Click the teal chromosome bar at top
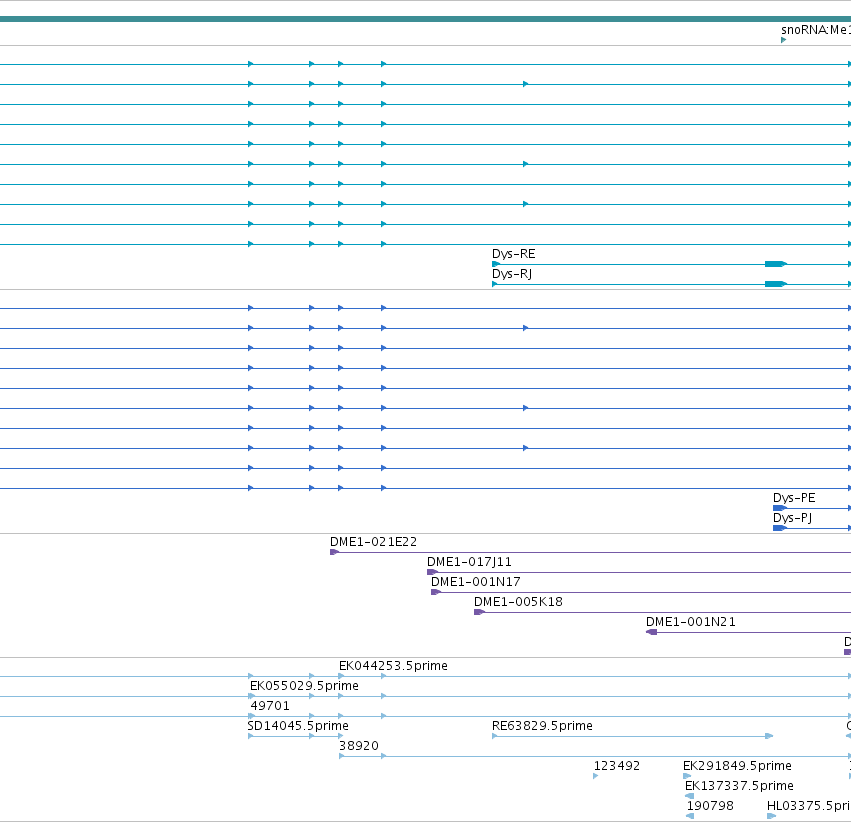 (x=426, y=20)
